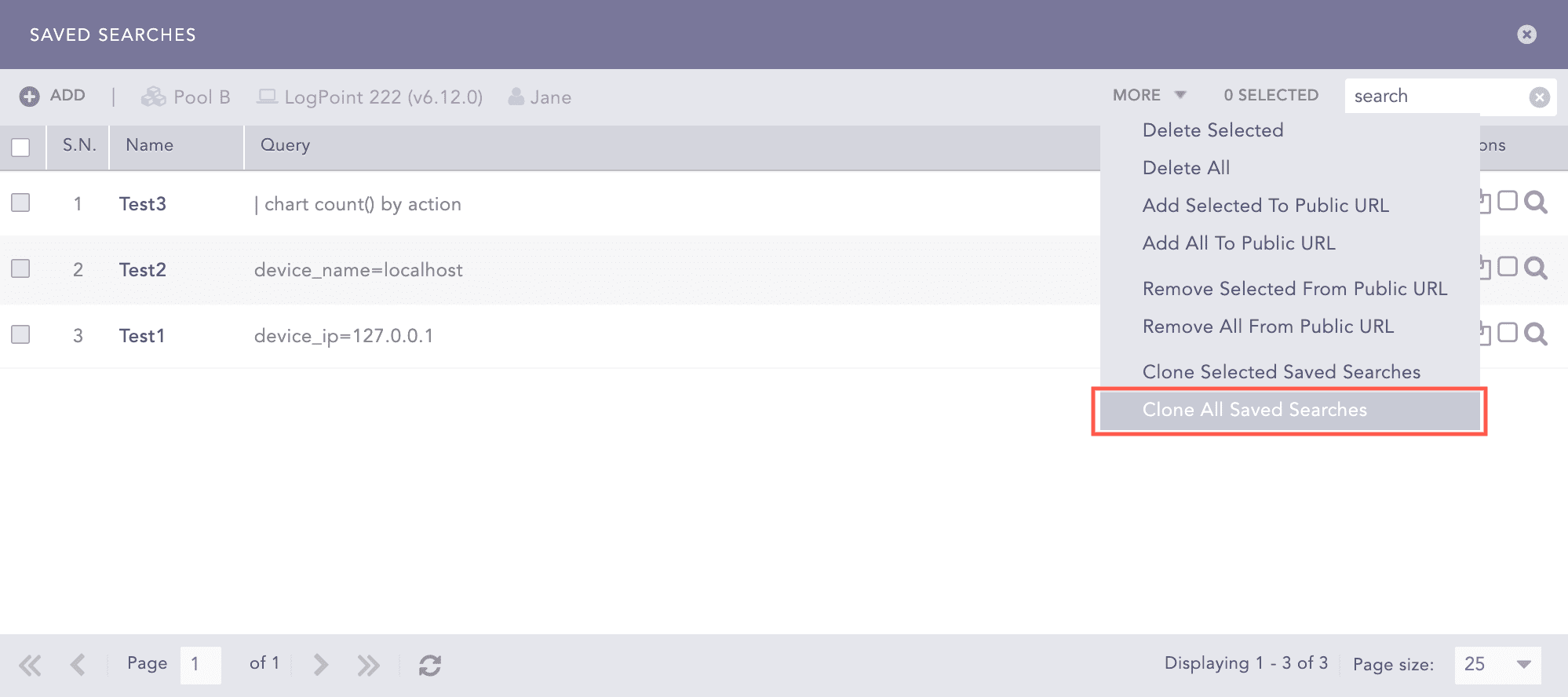Toggle the select-all checkbox in header
1568x697 pixels.
pyautogui.click(x=20, y=147)
